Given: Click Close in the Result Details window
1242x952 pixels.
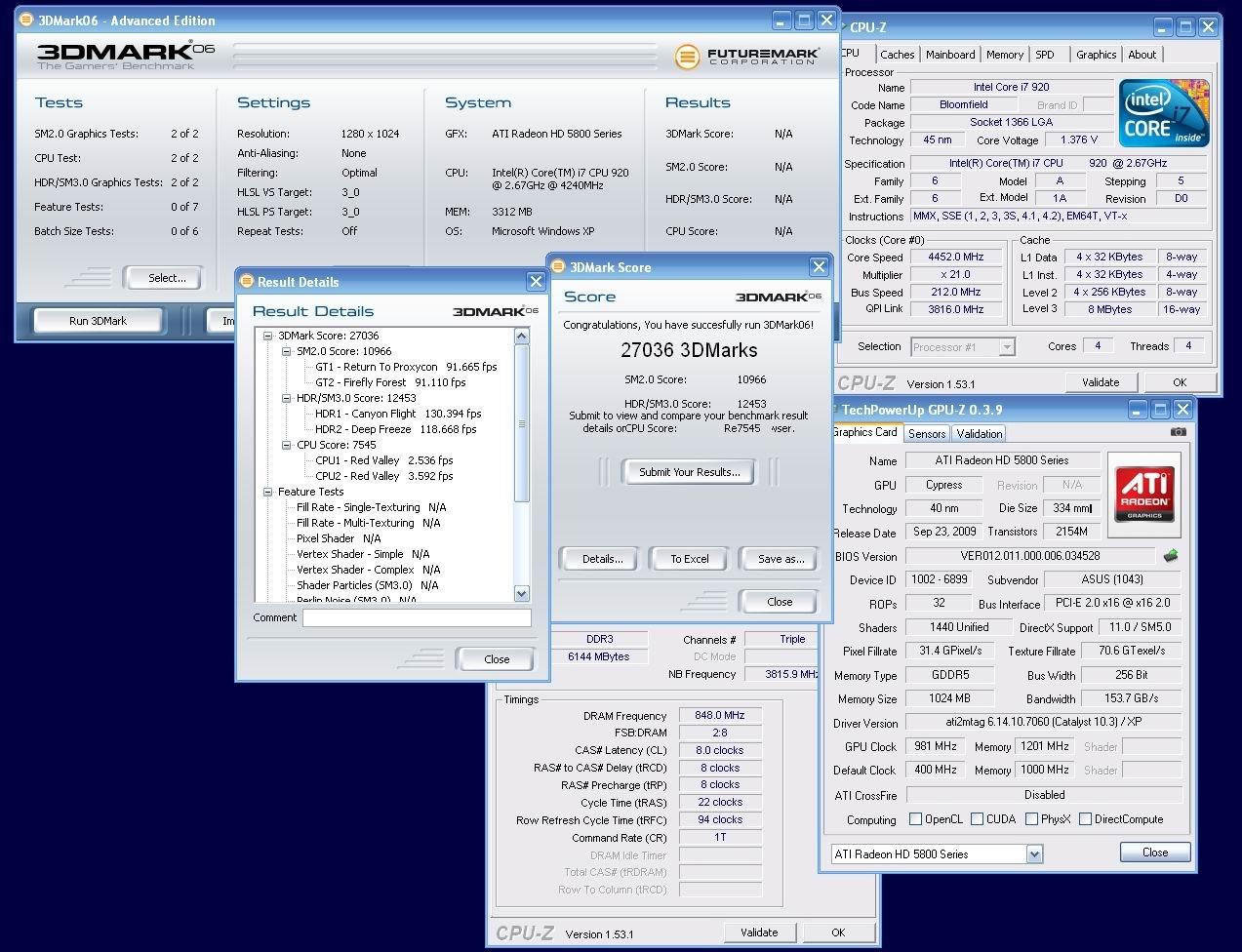Looking at the screenshot, I should pyautogui.click(x=497, y=659).
